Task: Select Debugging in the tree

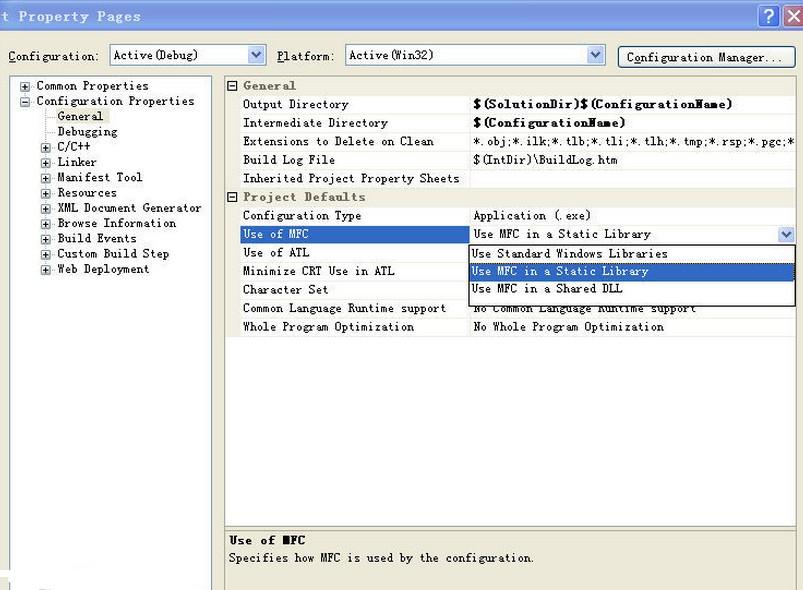Action: pyautogui.click(x=88, y=132)
